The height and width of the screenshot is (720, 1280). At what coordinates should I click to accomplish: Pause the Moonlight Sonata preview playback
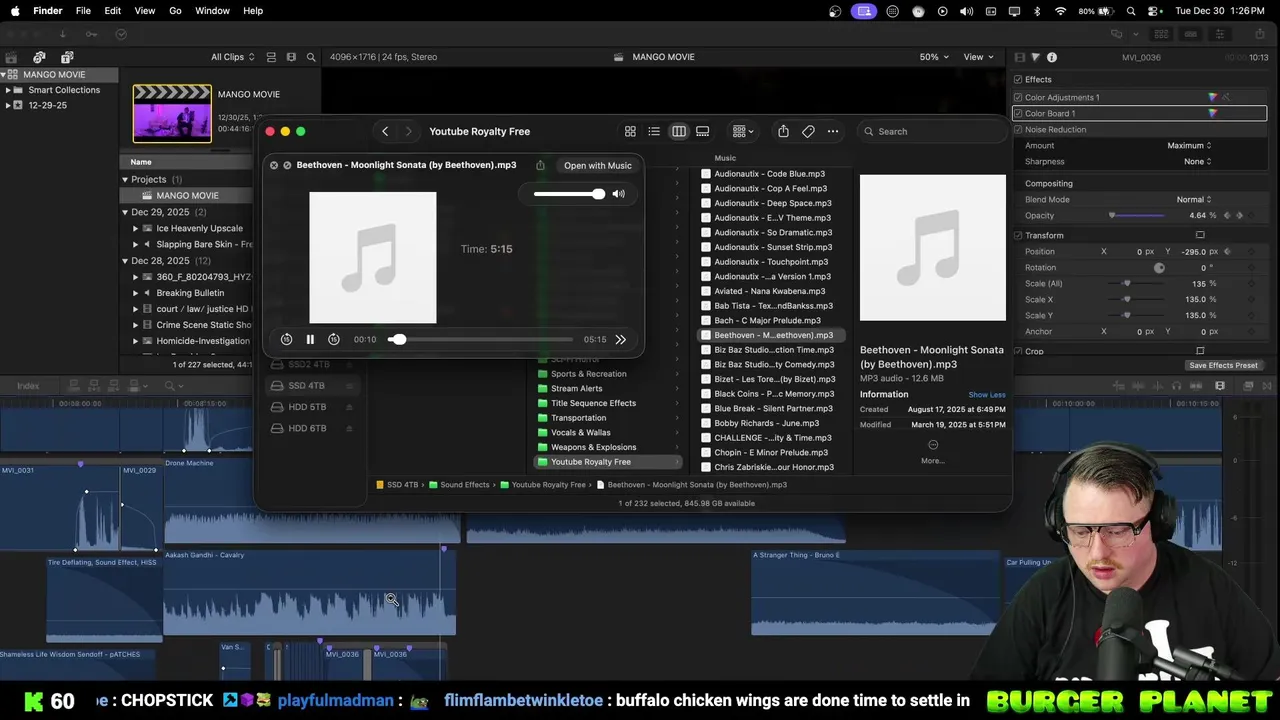(310, 340)
